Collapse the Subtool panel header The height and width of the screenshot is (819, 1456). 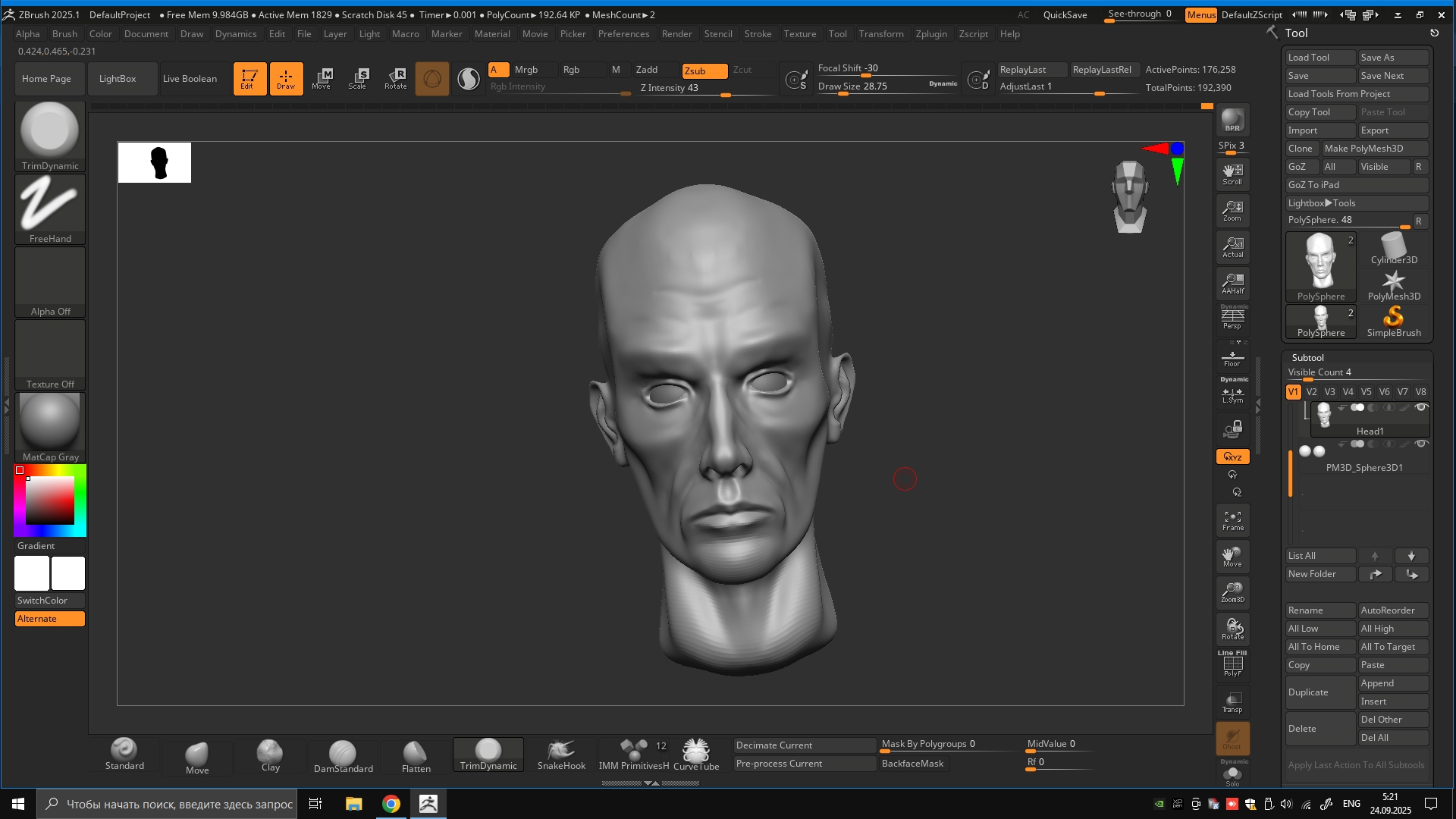click(1307, 358)
